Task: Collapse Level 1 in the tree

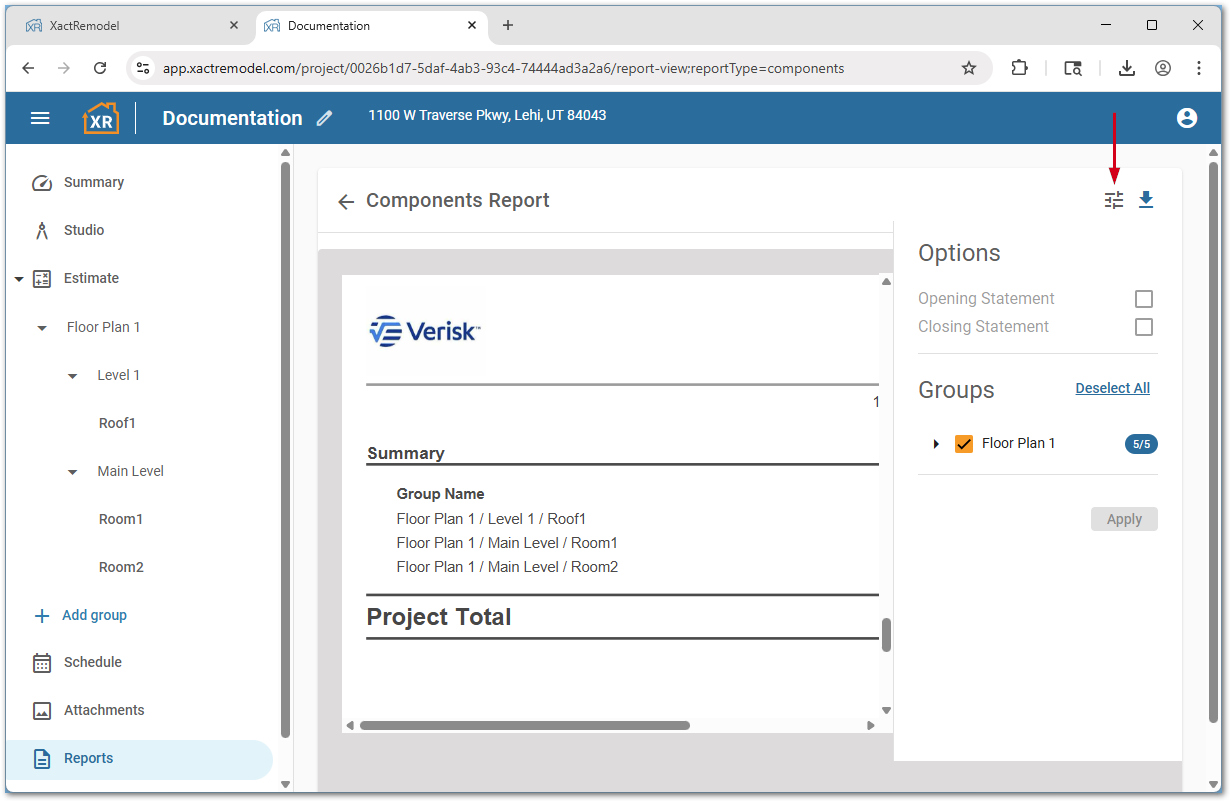Action: tap(71, 375)
